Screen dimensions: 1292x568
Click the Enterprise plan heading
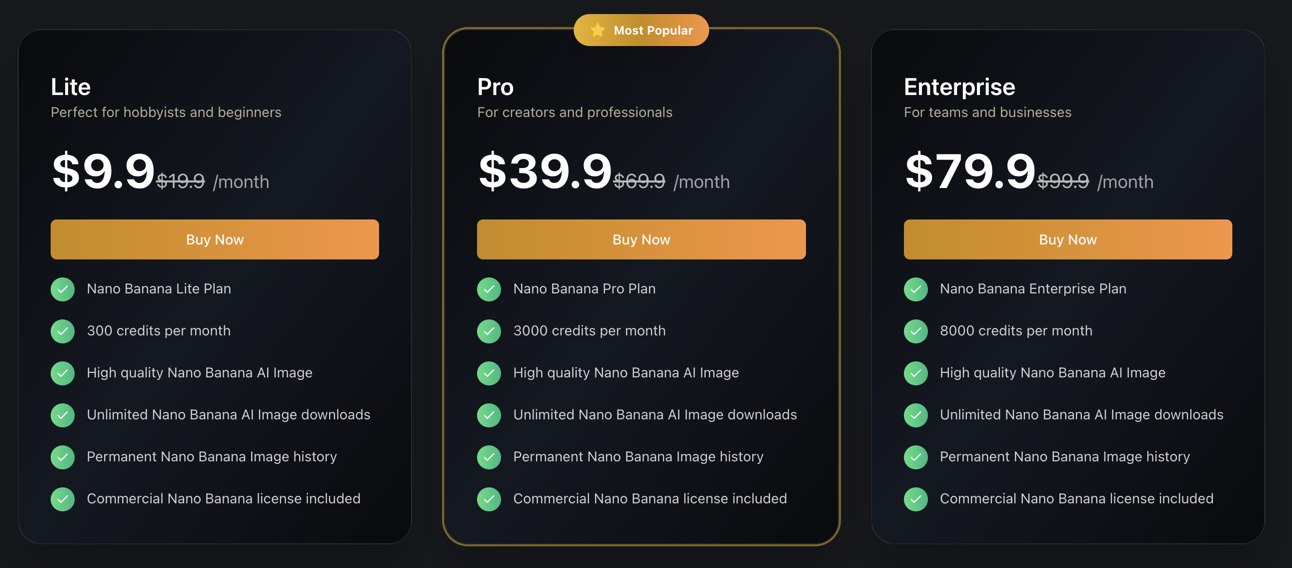(x=959, y=87)
